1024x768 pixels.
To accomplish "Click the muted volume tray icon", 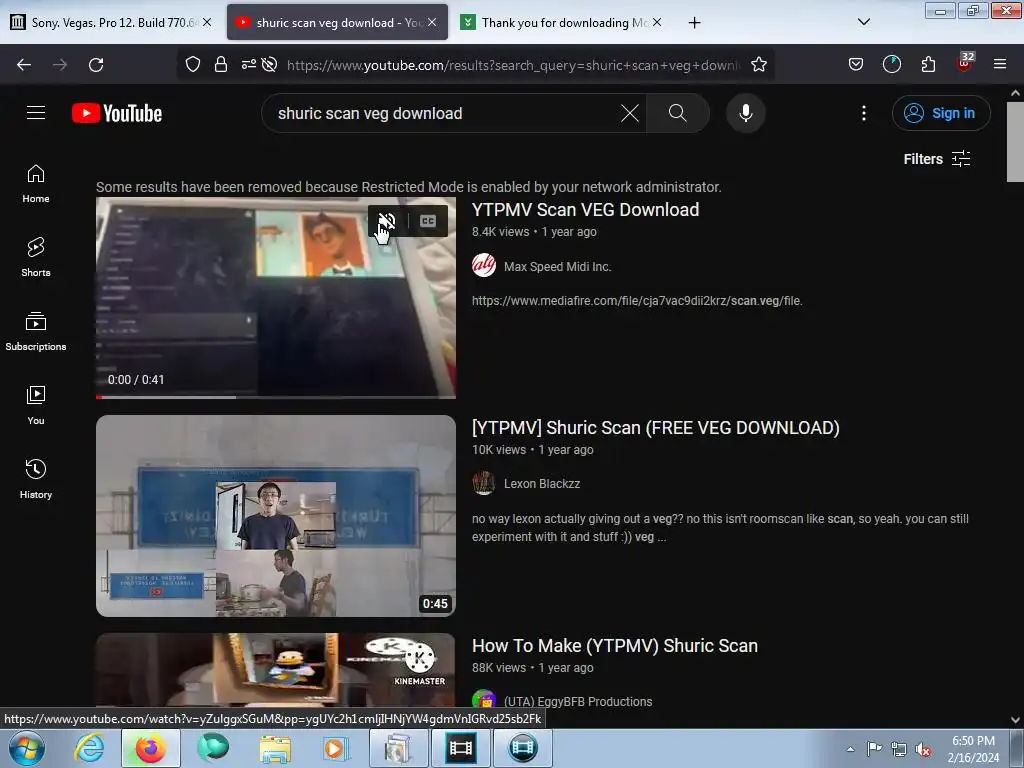I will click(x=923, y=750).
